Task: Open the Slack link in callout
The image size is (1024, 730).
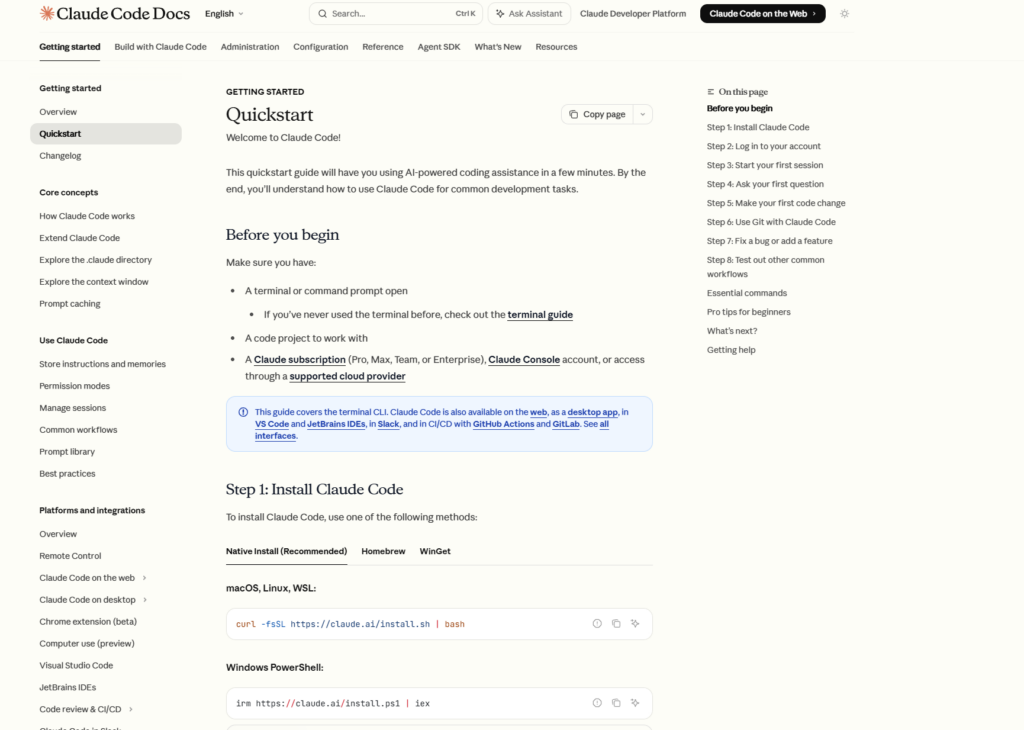Action: click(388, 424)
